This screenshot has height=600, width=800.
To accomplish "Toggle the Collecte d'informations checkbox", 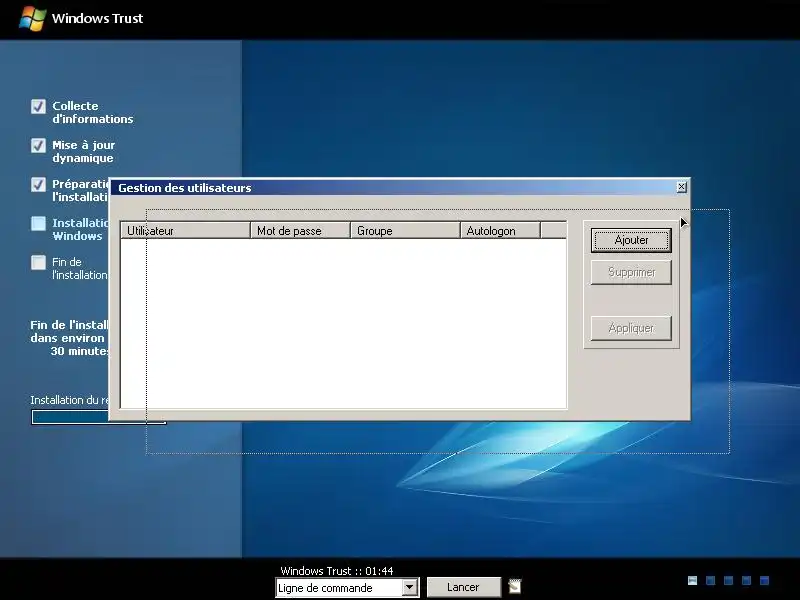I will (38, 106).
